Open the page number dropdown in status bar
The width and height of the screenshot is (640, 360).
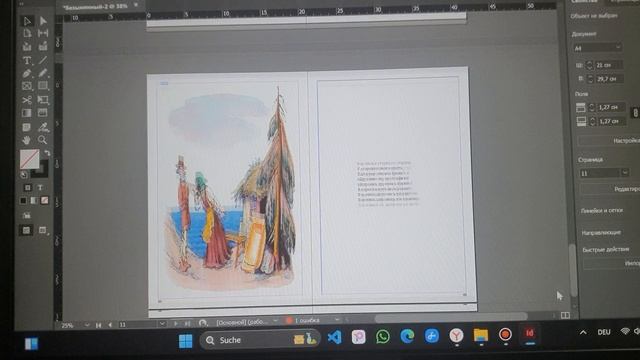pyautogui.click(x=162, y=324)
